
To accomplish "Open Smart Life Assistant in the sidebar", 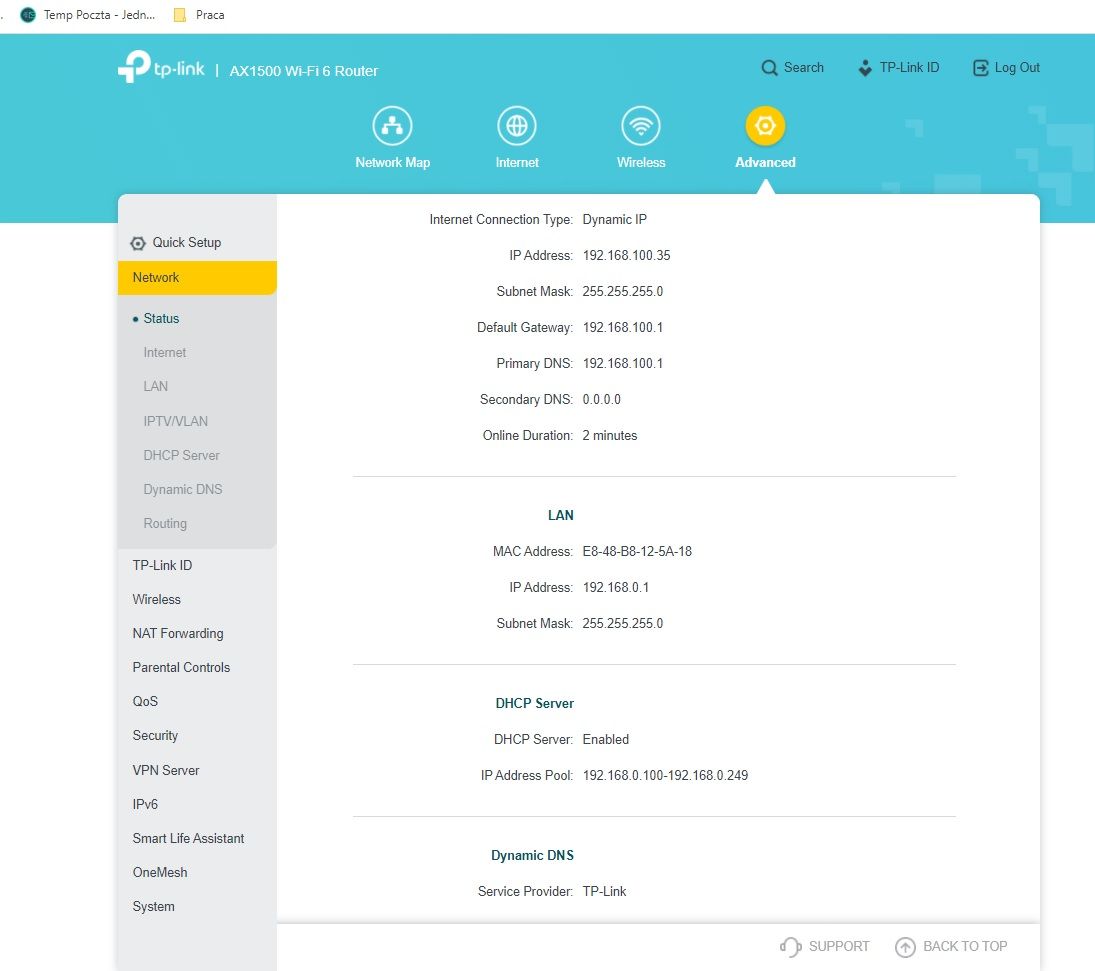I will coord(189,838).
